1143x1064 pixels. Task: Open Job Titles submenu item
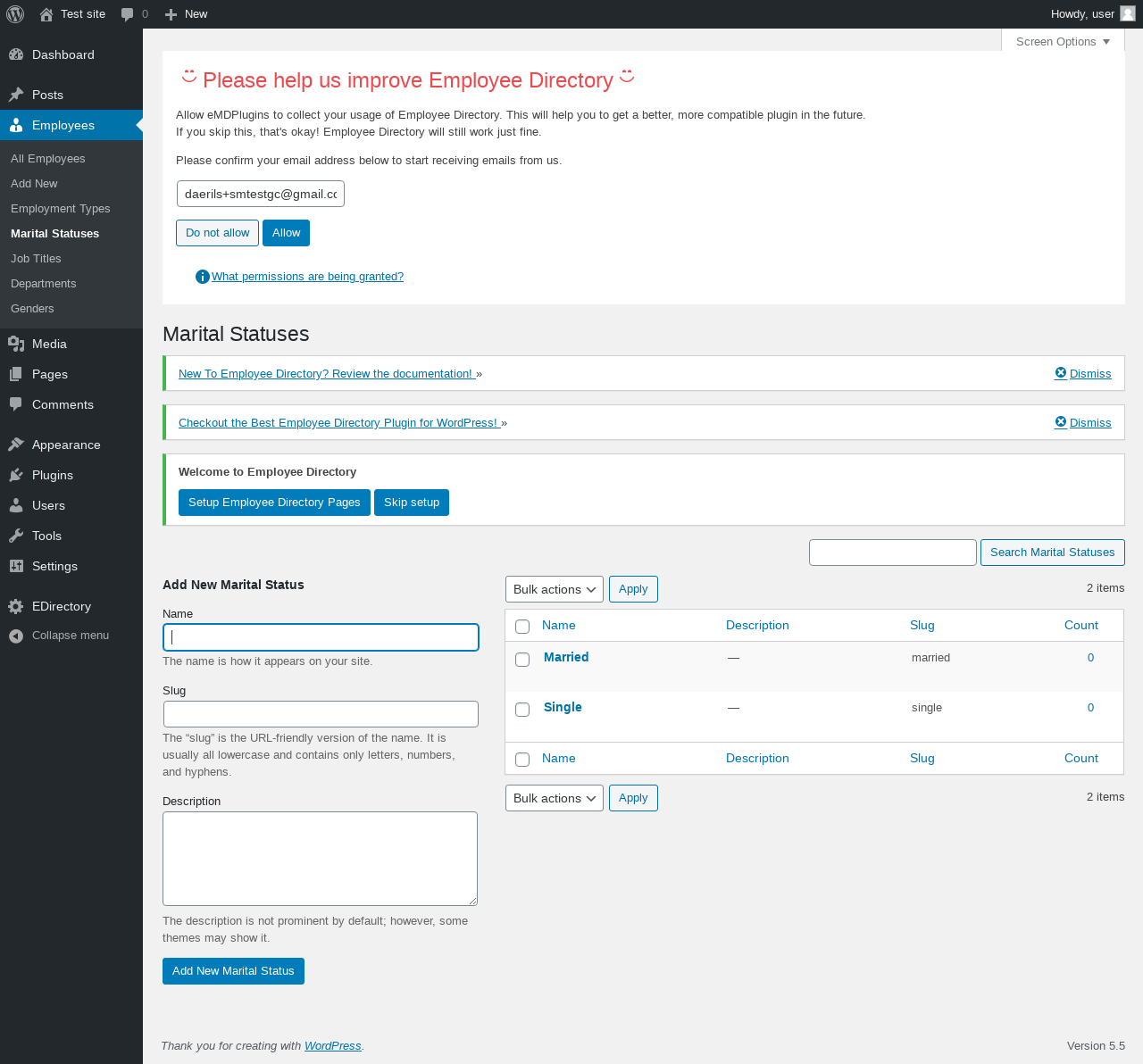tap(36, 259)
